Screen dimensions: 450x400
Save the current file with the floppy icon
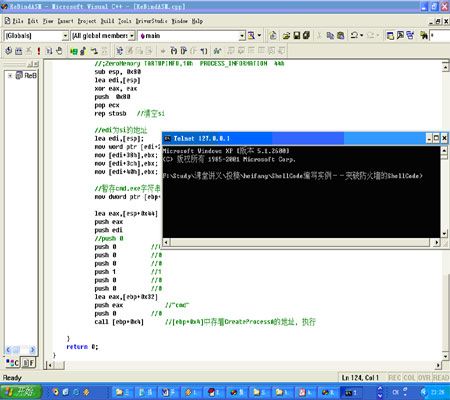tap(297, 35)
